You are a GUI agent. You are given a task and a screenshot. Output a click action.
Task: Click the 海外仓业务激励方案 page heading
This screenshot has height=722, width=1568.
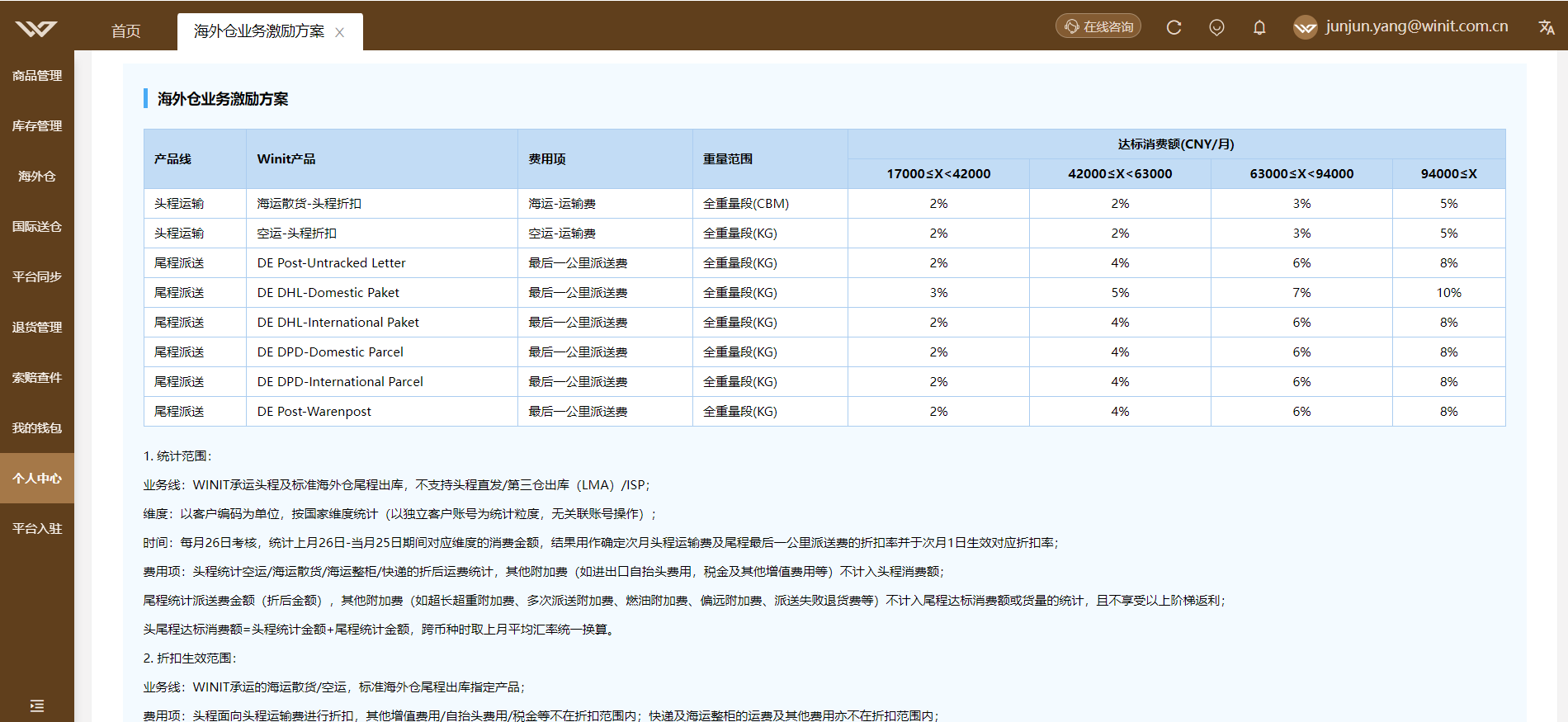click(223, 99)
